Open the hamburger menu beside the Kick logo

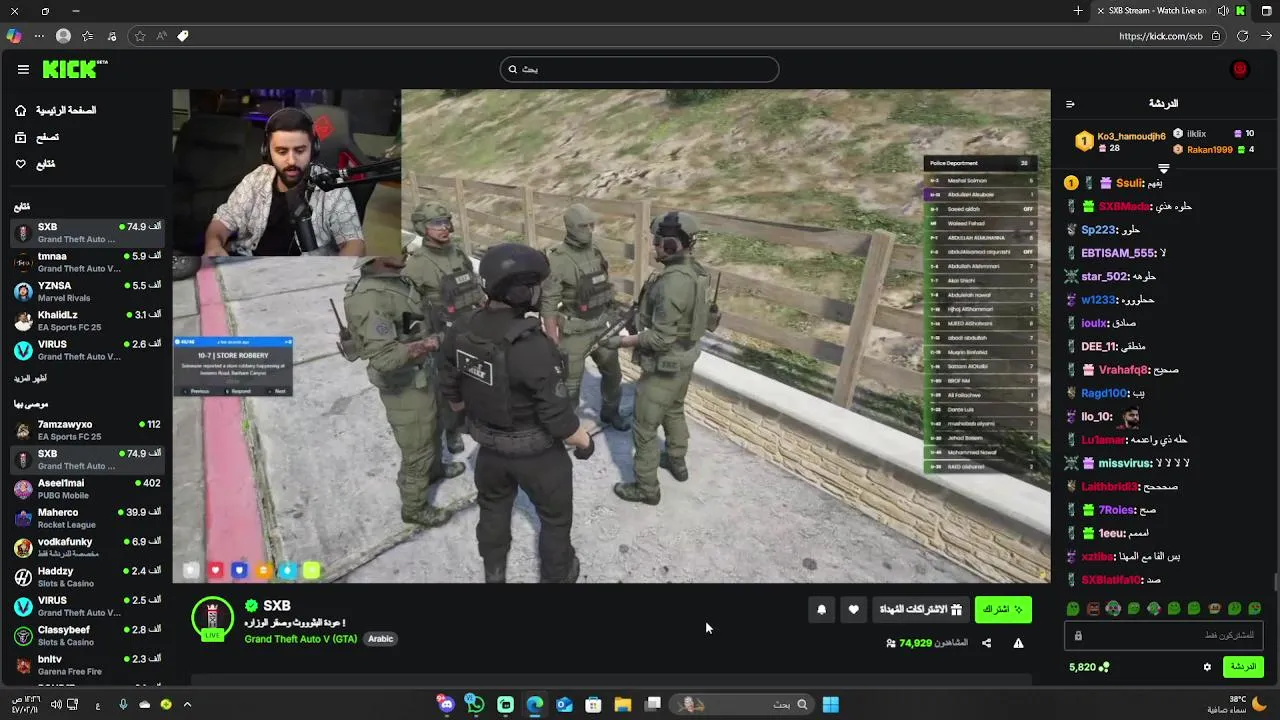click(23, 69)
